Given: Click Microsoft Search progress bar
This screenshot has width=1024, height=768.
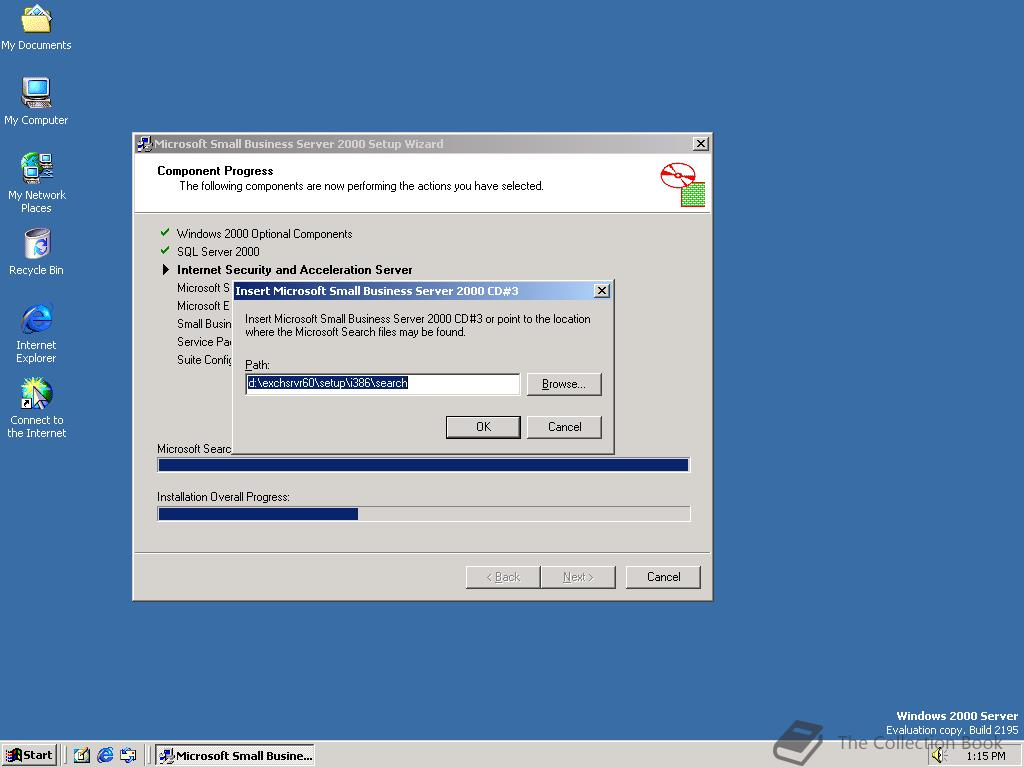Looking at the screenshot, I should (423, 465).
